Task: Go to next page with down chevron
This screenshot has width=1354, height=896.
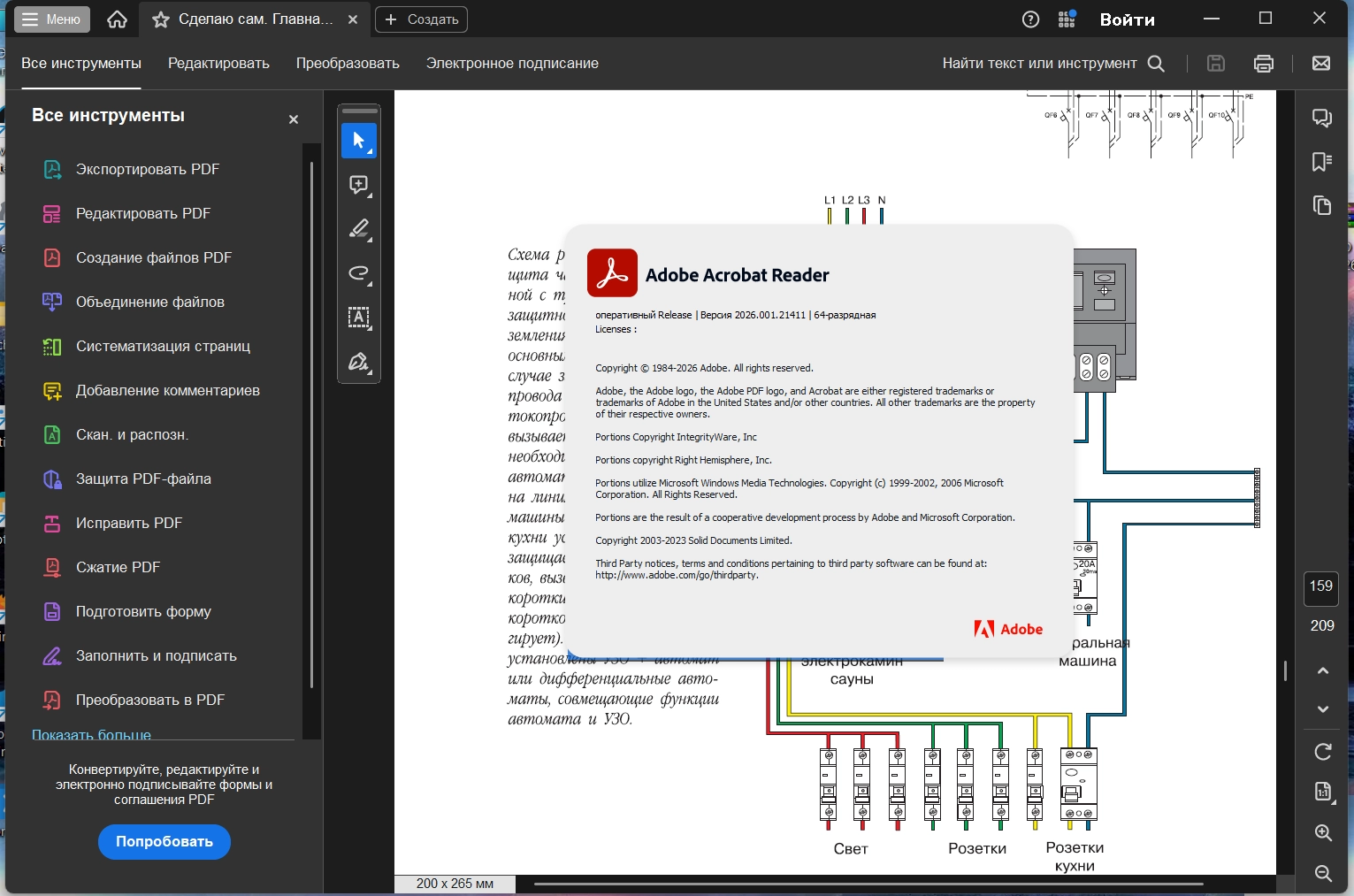Action: [1323, 709]
